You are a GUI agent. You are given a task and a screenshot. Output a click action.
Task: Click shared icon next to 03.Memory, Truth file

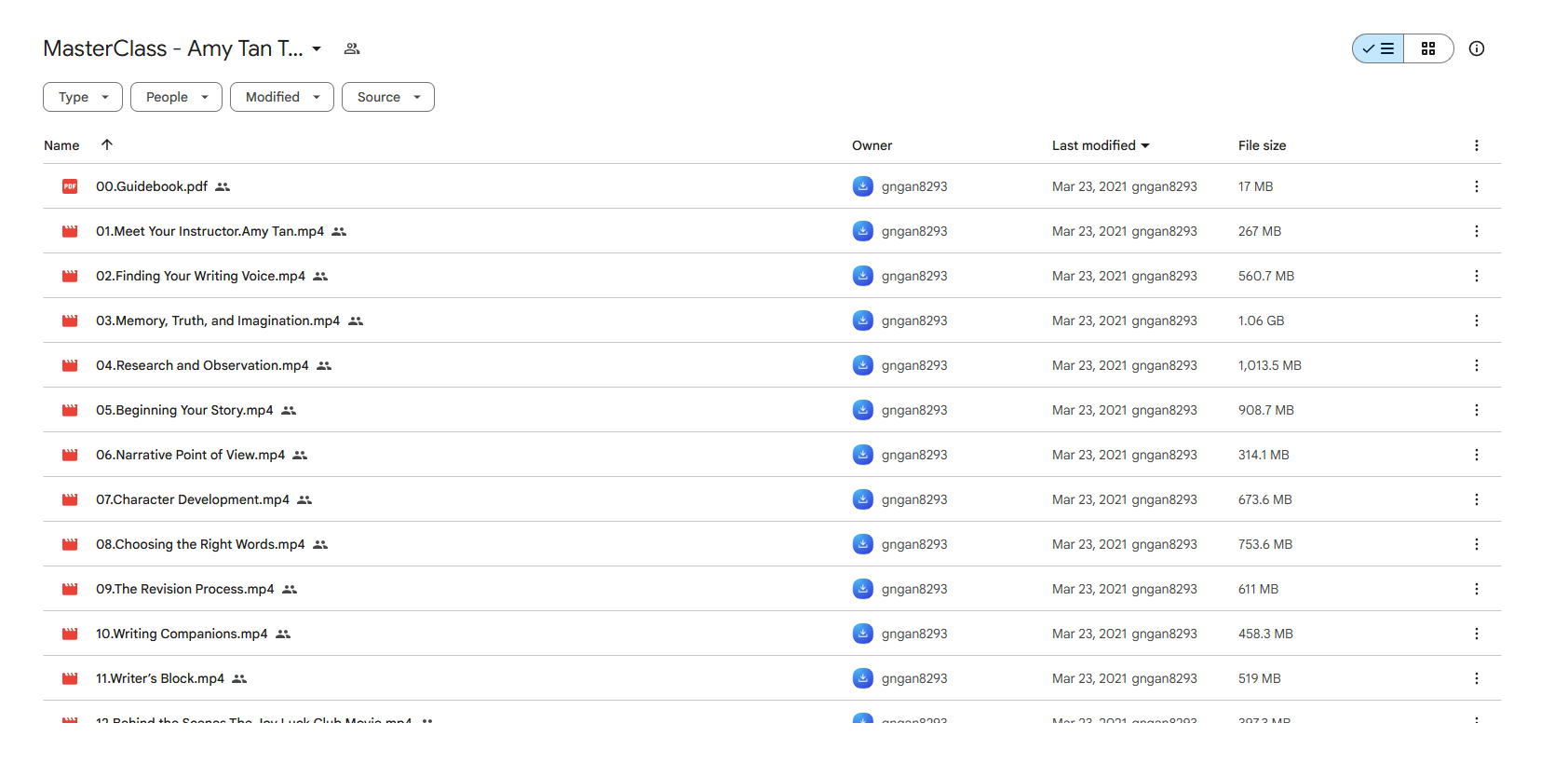[356, 321]
